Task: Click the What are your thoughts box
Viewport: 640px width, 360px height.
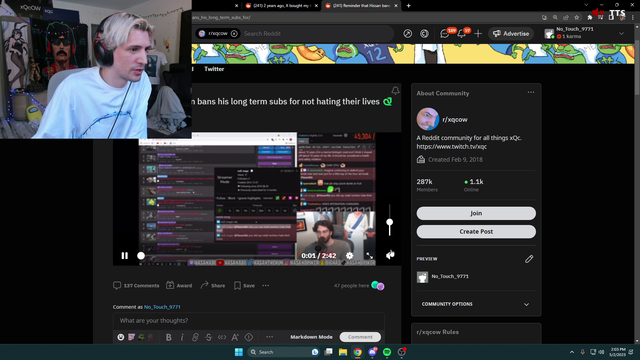Action: coord(249,321)
